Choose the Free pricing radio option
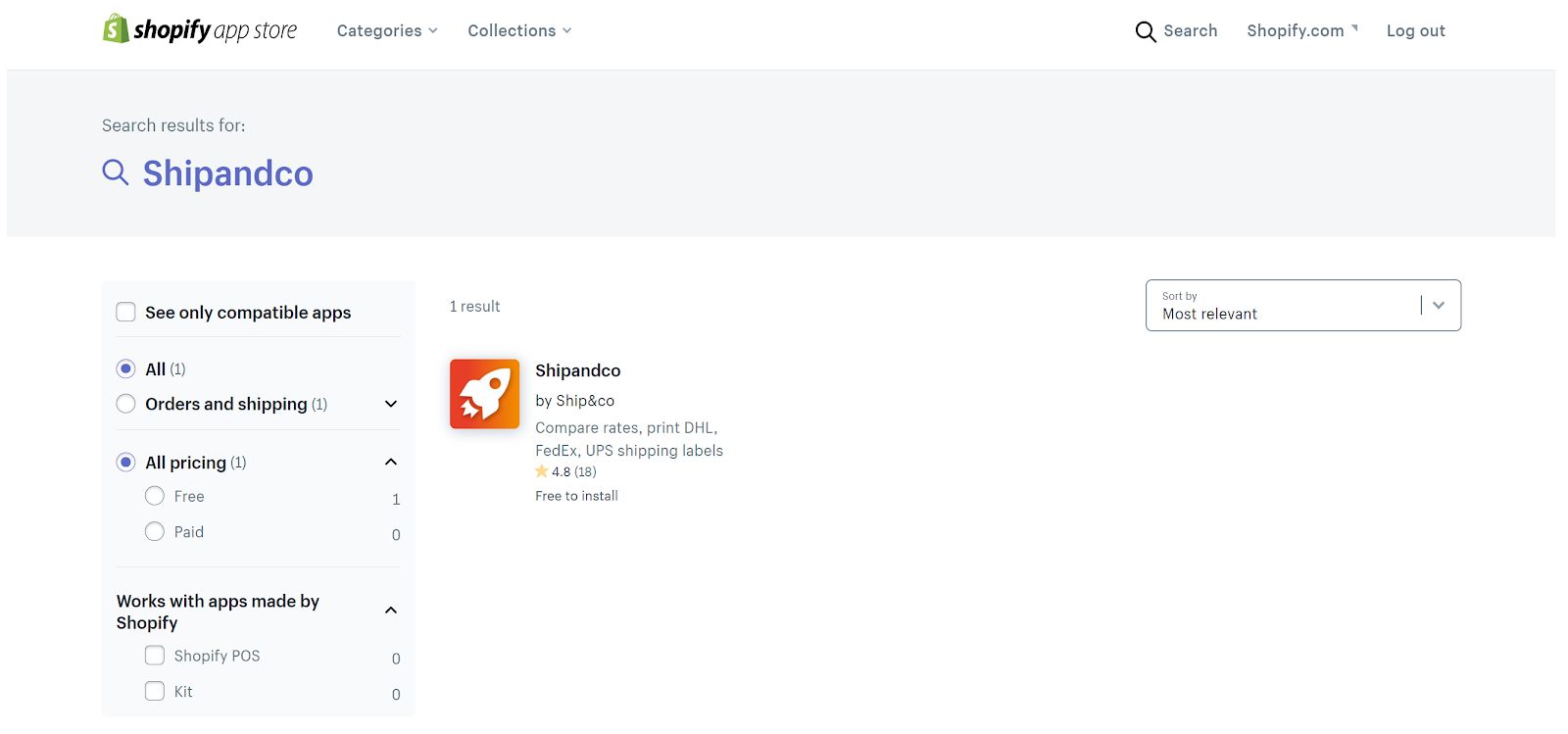1568x734 pixels. (155, 496)
